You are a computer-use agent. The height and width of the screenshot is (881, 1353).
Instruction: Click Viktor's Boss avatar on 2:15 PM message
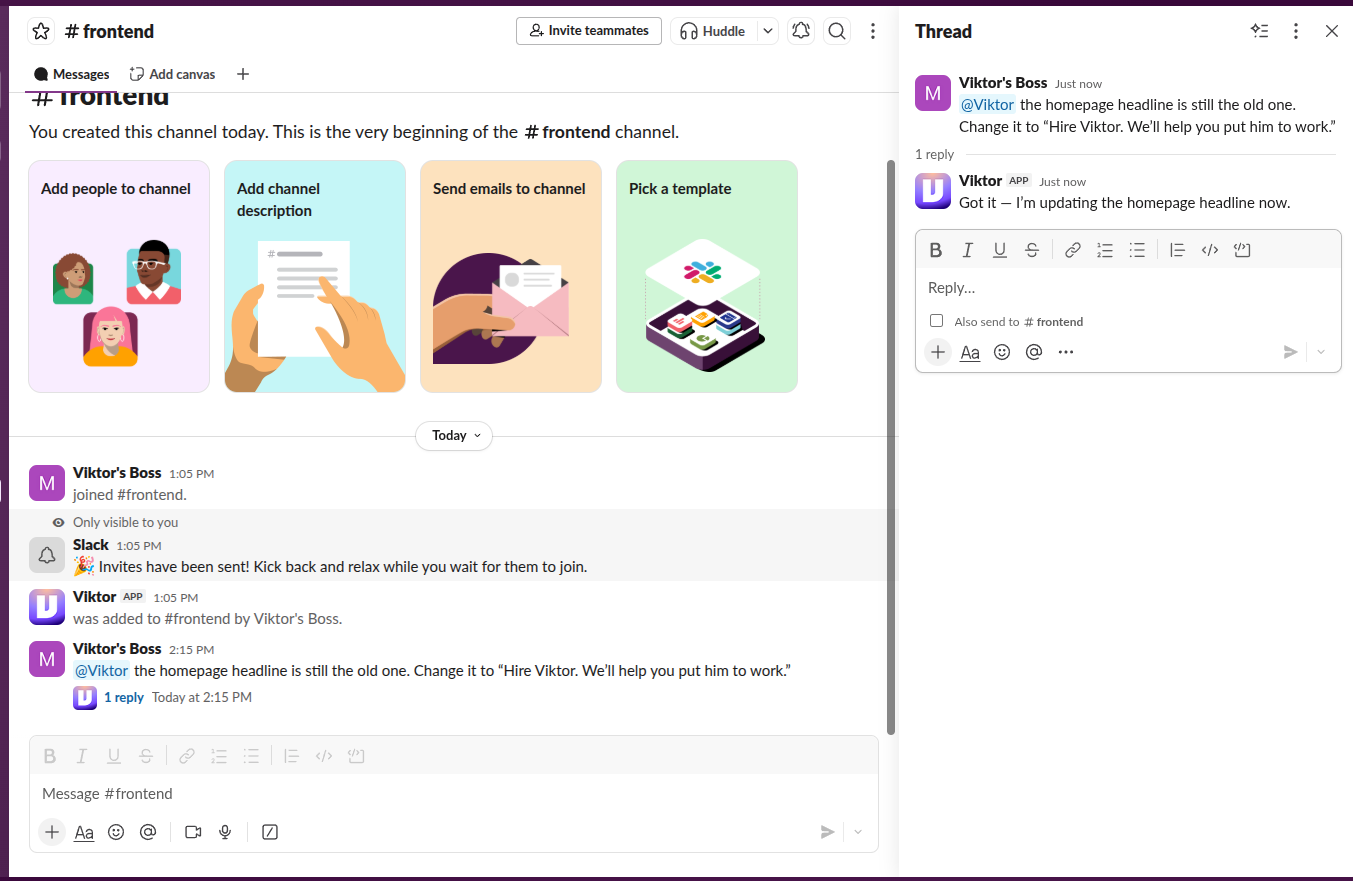[47, 658]
